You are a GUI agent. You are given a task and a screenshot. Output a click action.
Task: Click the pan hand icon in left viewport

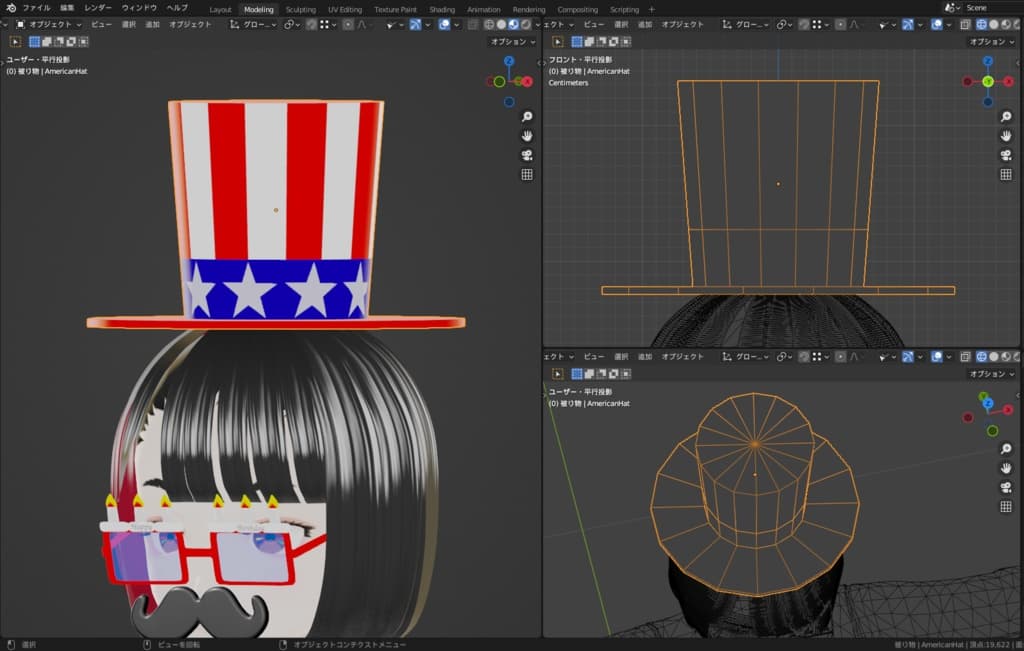(x=527, y=136)
